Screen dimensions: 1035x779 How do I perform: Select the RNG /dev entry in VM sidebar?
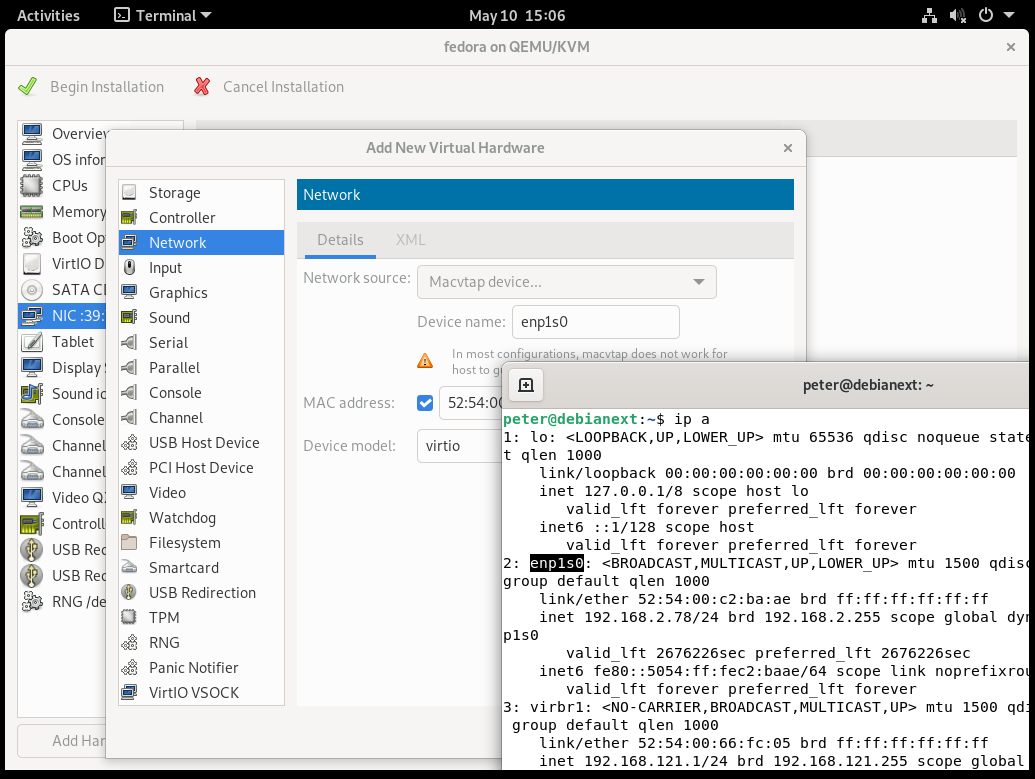[63, 601]
